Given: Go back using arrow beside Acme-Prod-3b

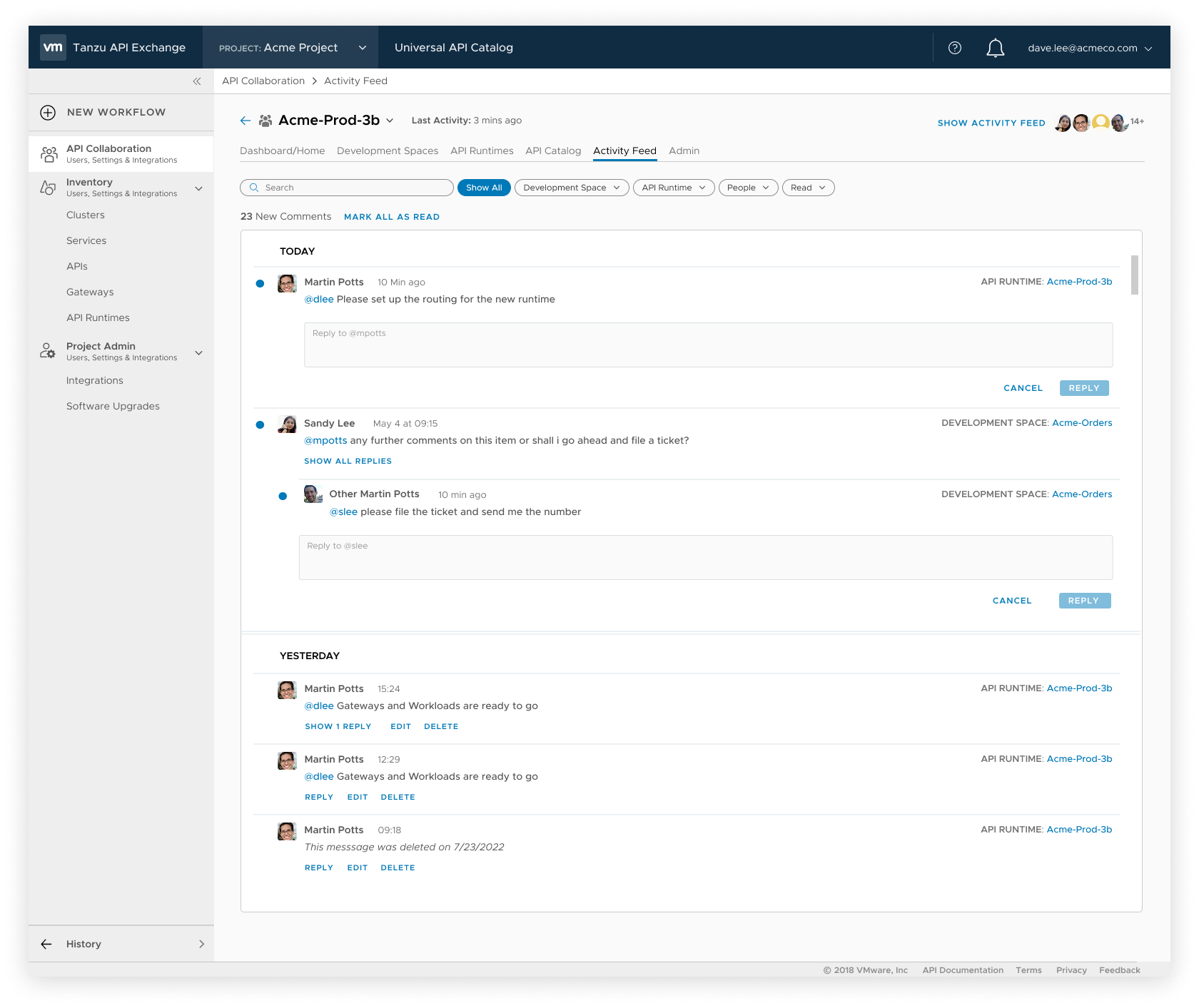Looking at the screenshot, I should coord(246,121).
